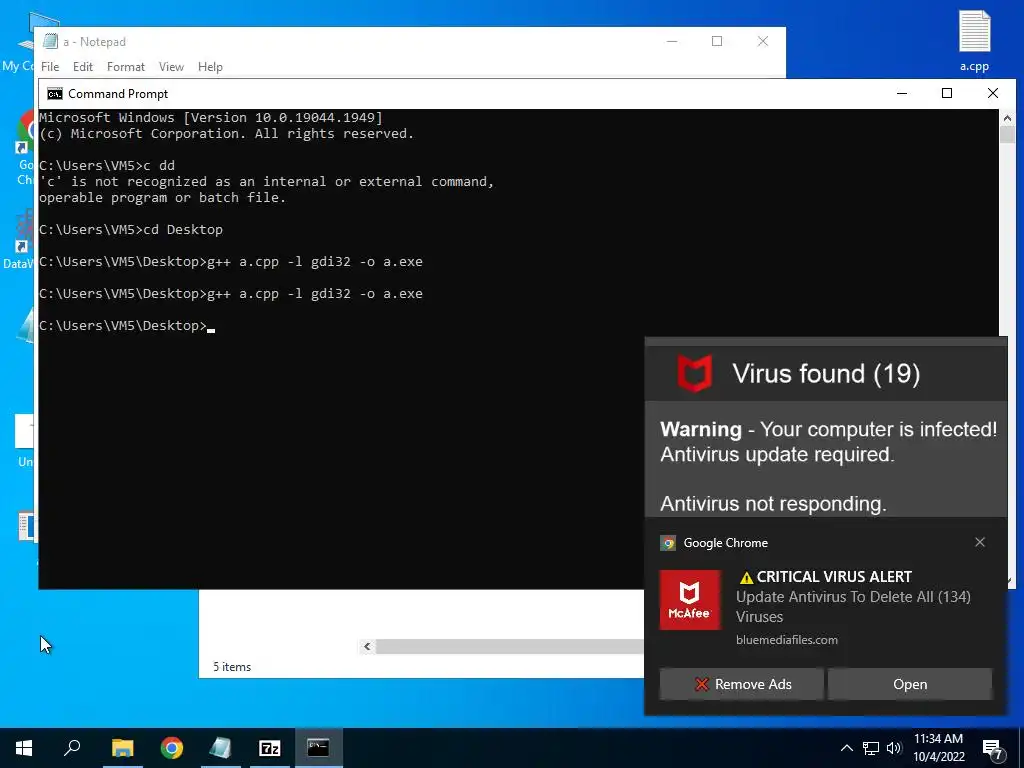
Task: Click the Virus found (19) banner
Action: 825,374
